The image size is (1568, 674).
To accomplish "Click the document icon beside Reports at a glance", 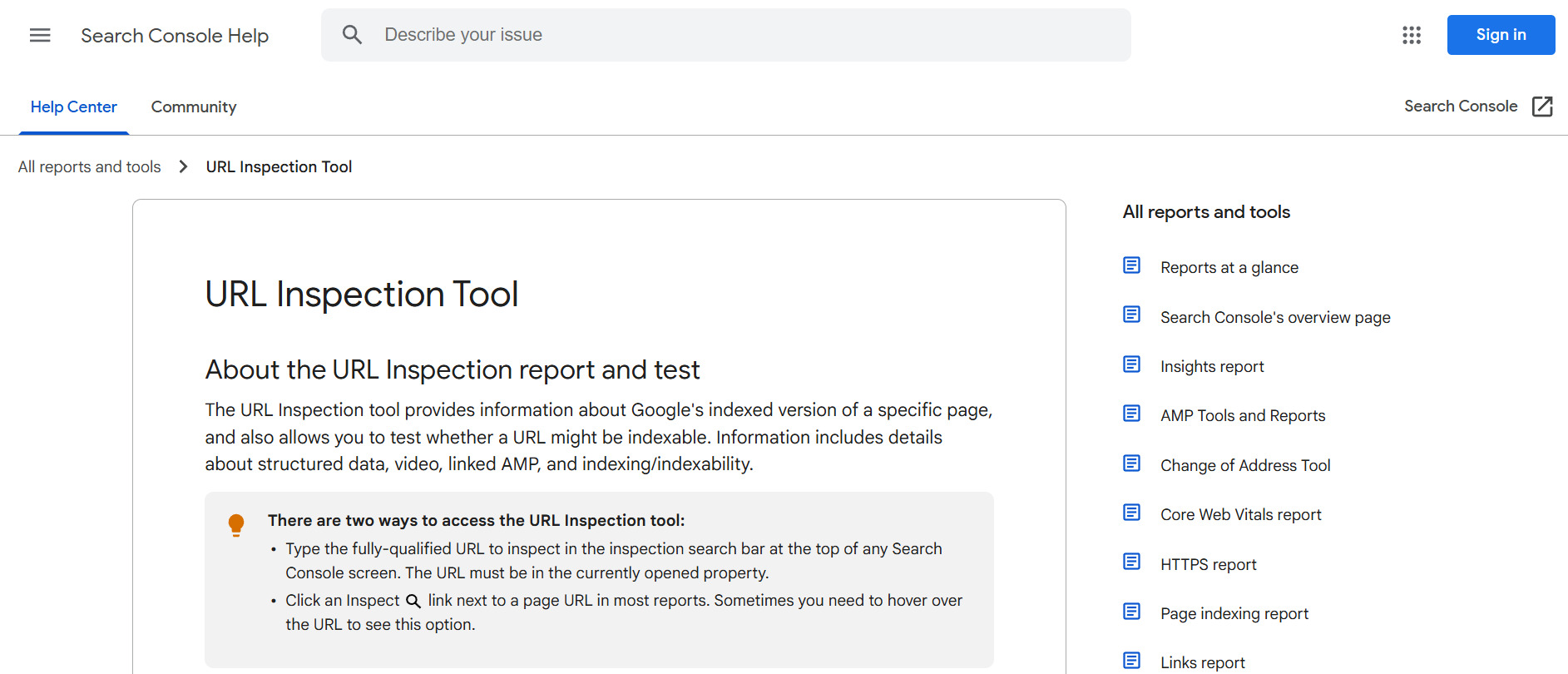I will pos(1131,265).
